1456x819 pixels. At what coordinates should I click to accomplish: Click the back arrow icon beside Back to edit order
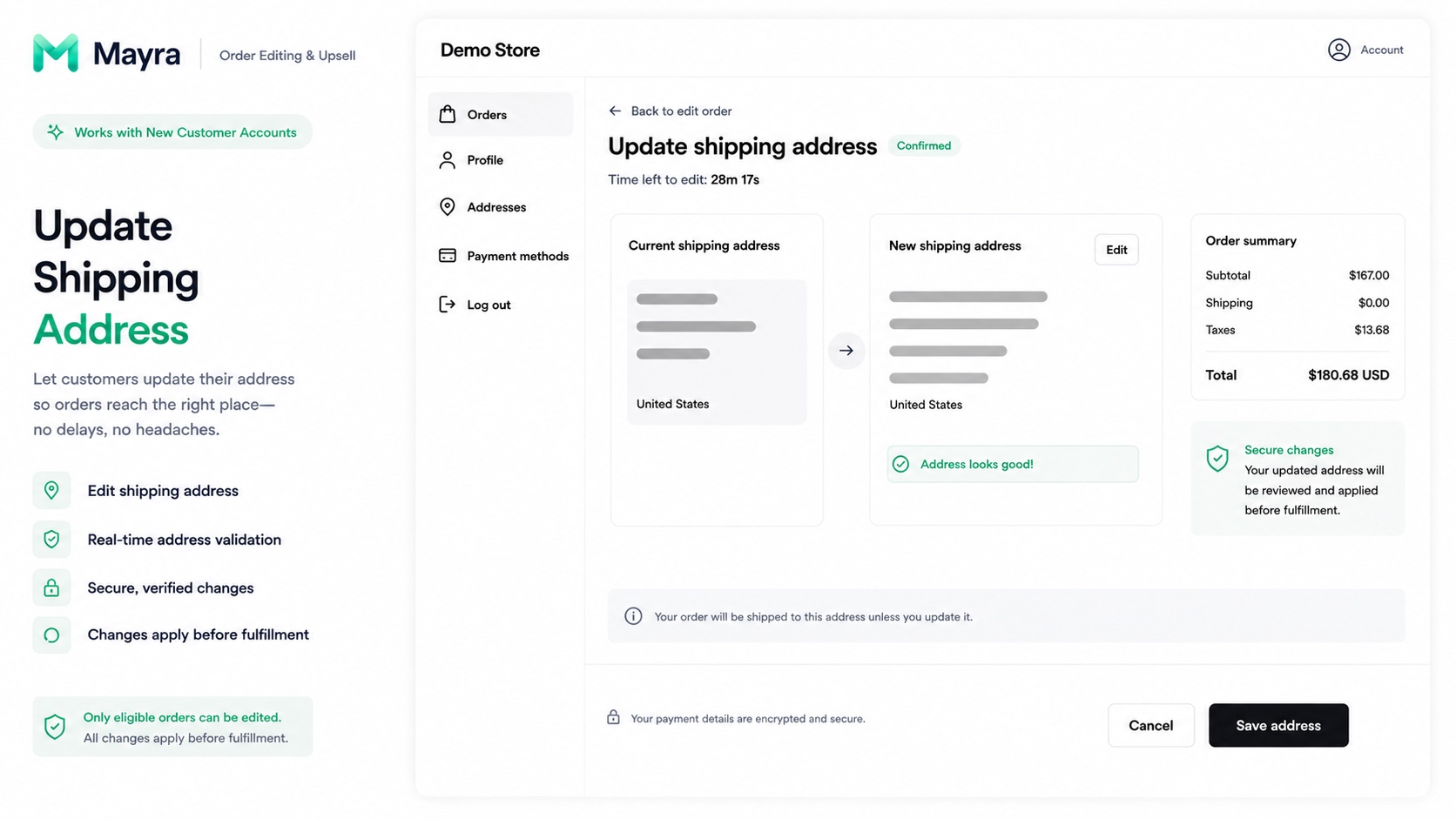pos(615,111)
